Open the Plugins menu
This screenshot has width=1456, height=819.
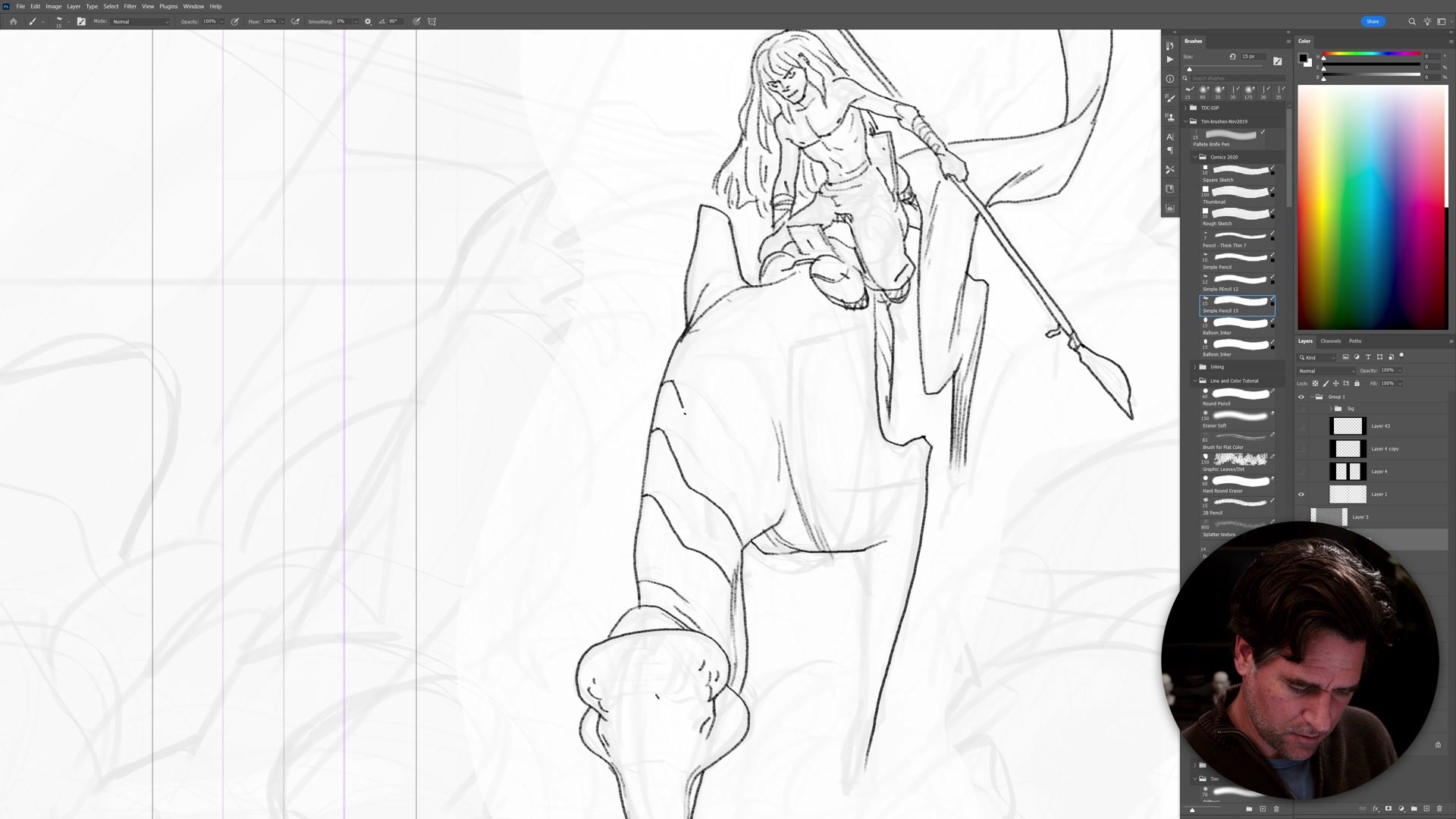click(x=168, y=6)
